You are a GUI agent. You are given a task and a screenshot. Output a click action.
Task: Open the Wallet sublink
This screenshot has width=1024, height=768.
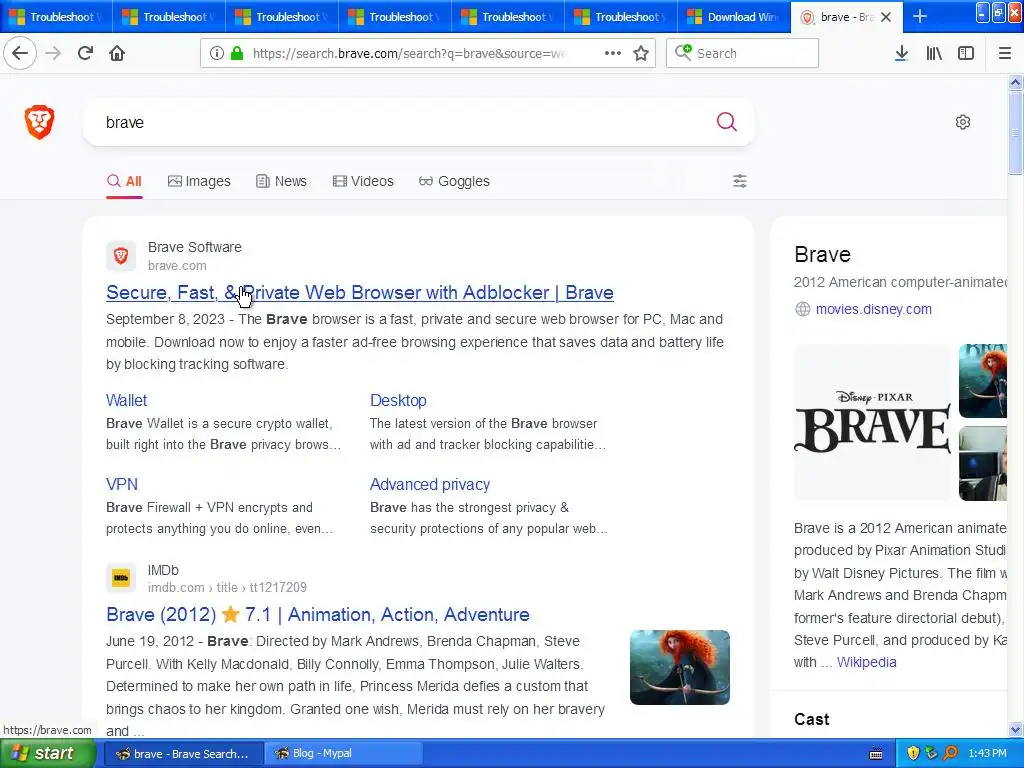coord(127,400)
